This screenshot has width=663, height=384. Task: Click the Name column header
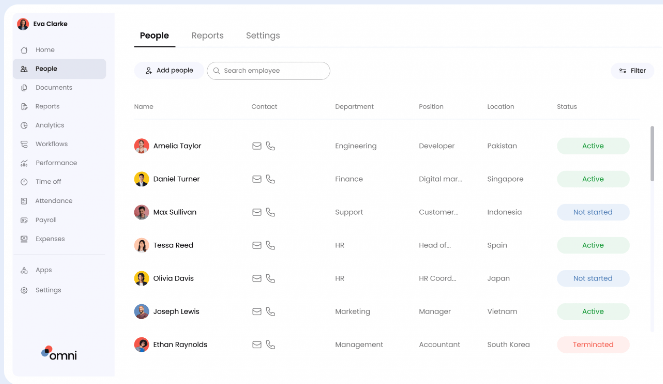pos(144,107)
